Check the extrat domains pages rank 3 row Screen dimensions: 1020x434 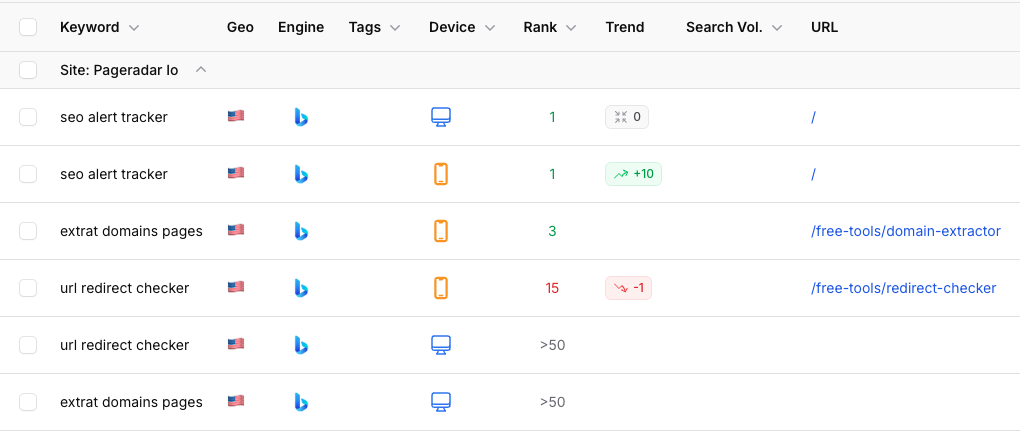[28, 231]
